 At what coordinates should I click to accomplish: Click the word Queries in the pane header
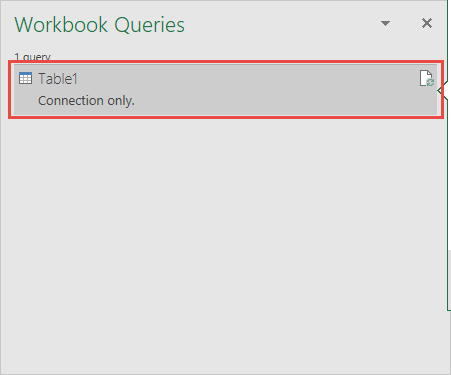[x=149, y=25]
